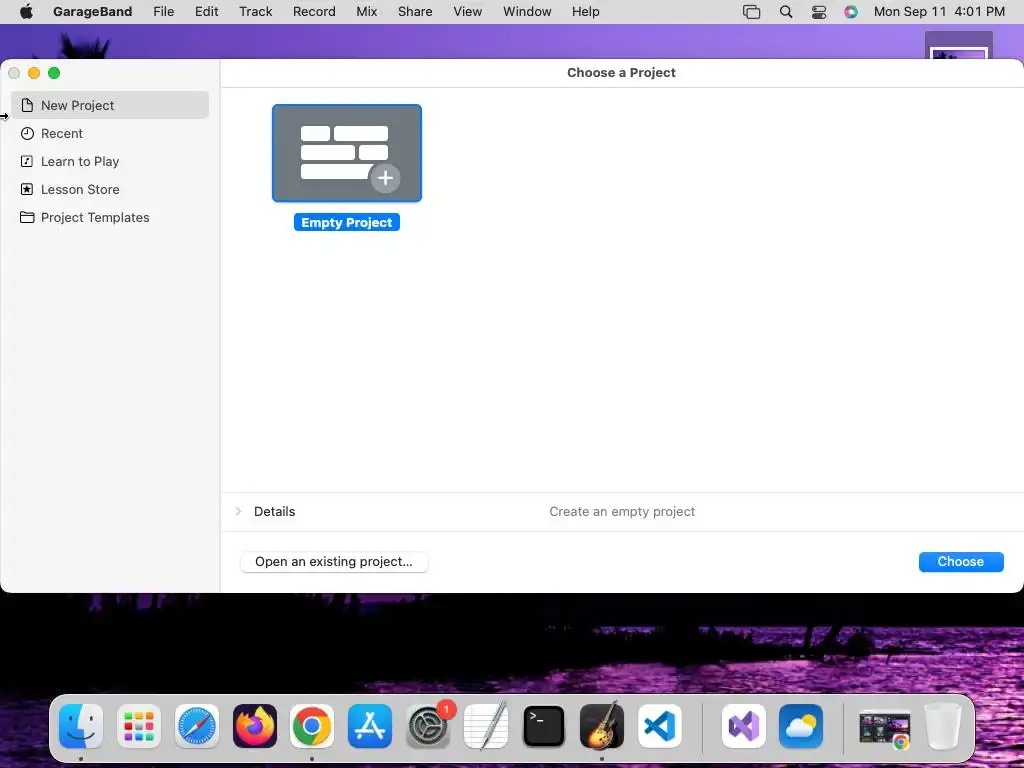The height and width of the screenshot is (768, 1024).
Task: Click the Lesson Store star icon
Action: coord(27,189)
